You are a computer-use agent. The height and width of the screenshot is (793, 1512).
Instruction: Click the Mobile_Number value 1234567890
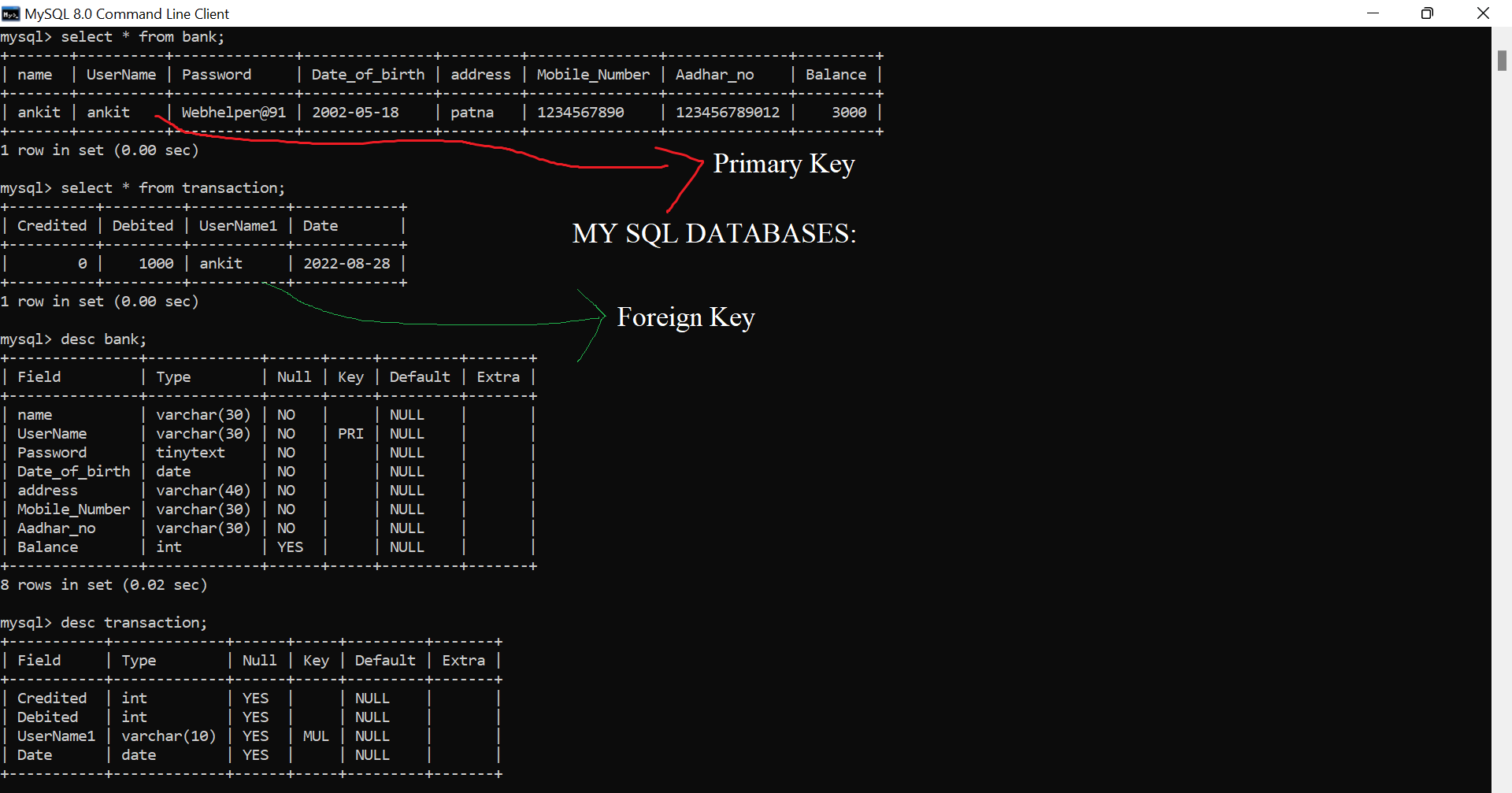(580, 112)
